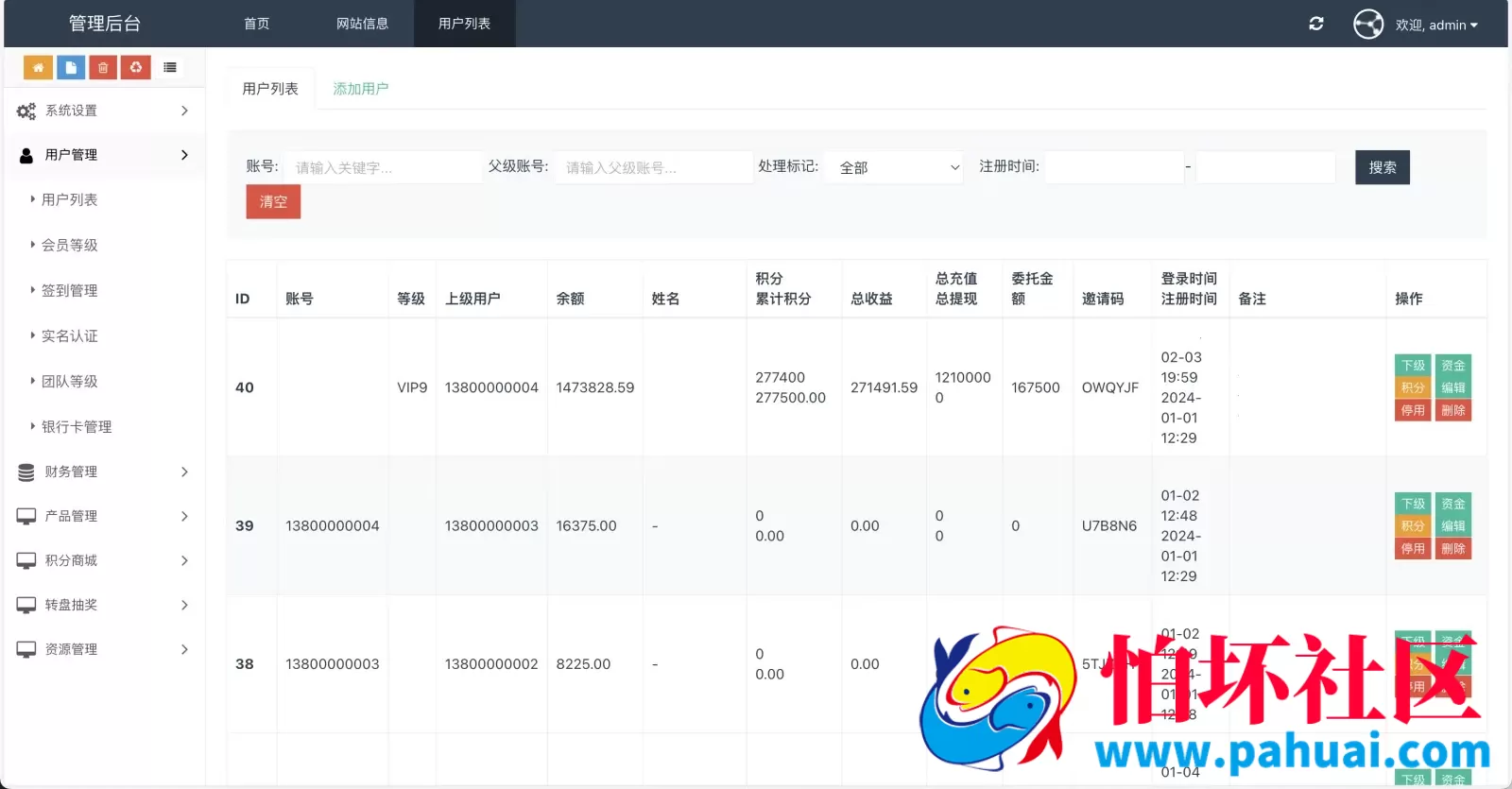This screenshot has height=789, width=1512.
Task: Click the monitor icon beside 积分商城
Action: tap(26, 560)
